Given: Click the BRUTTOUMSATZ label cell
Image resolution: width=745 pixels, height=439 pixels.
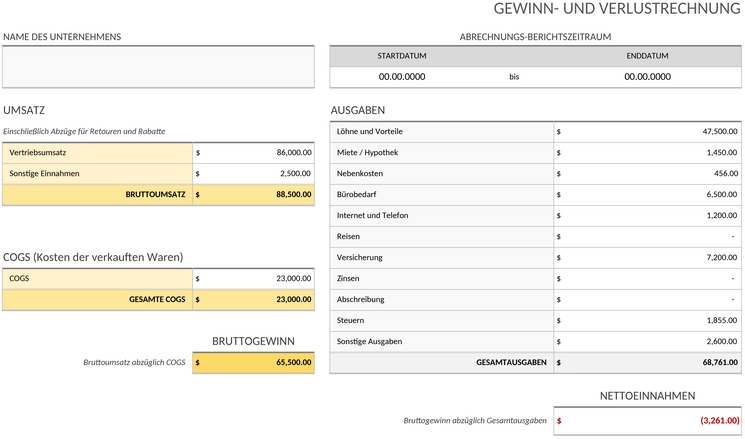Looking at the screenshot, I should (97, 194).
